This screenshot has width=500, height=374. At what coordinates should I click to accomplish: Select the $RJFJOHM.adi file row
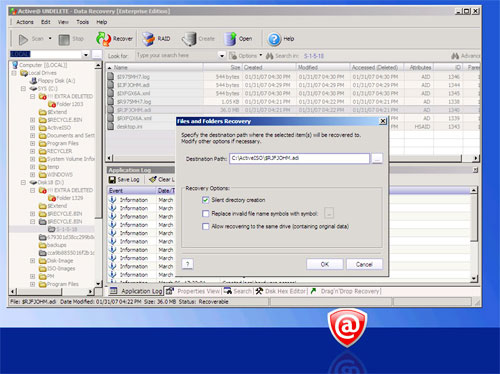[x=293, y=110]
